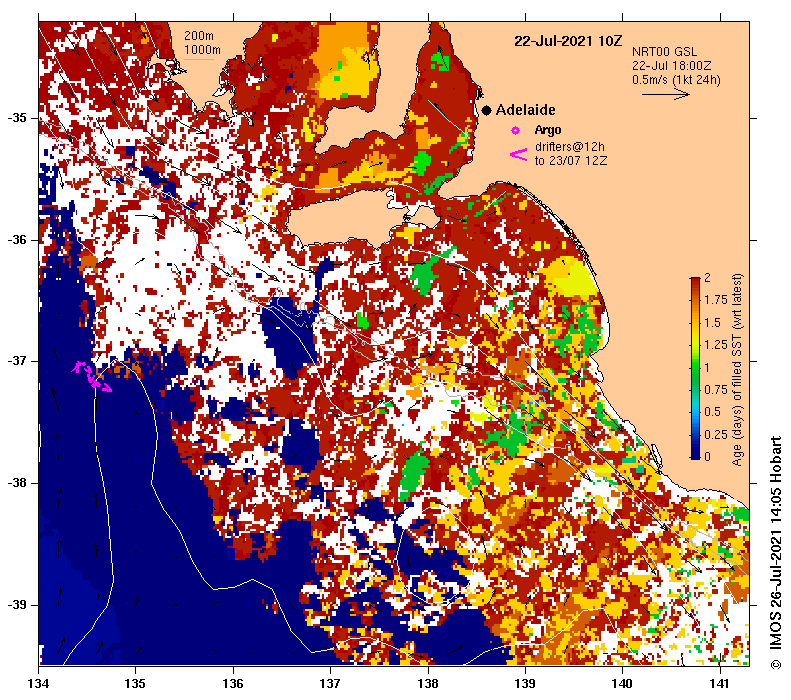
Task: Click the 'Argo' legend label
Action: tap(548, 131)
